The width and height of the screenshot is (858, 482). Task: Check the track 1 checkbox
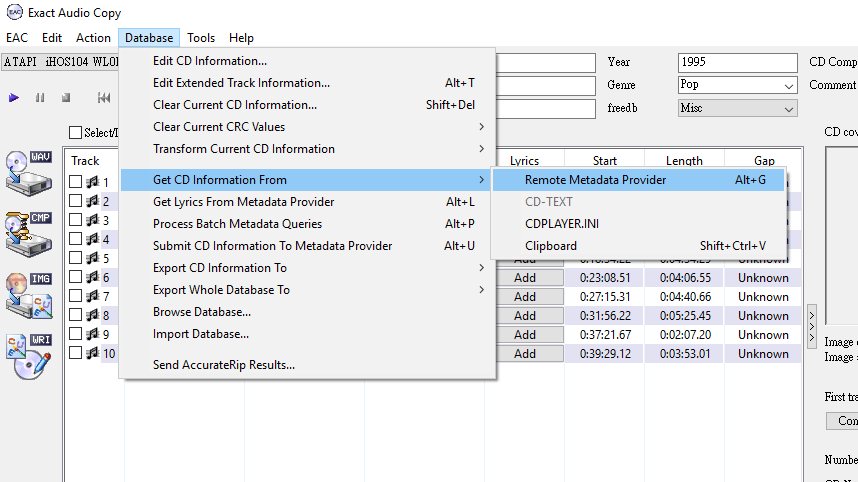[x=76, y=182]
